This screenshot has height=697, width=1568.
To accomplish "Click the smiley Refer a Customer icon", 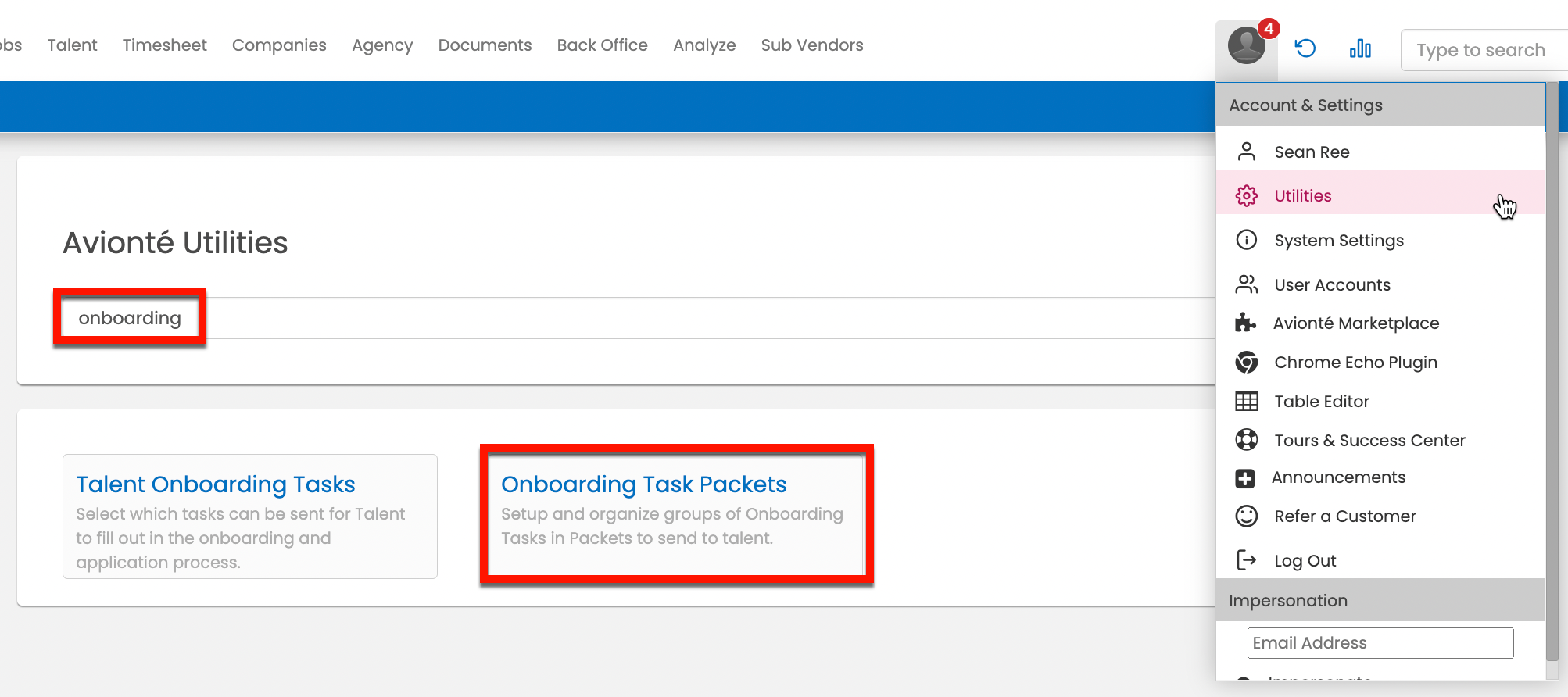I will [x=1246, y=516].
